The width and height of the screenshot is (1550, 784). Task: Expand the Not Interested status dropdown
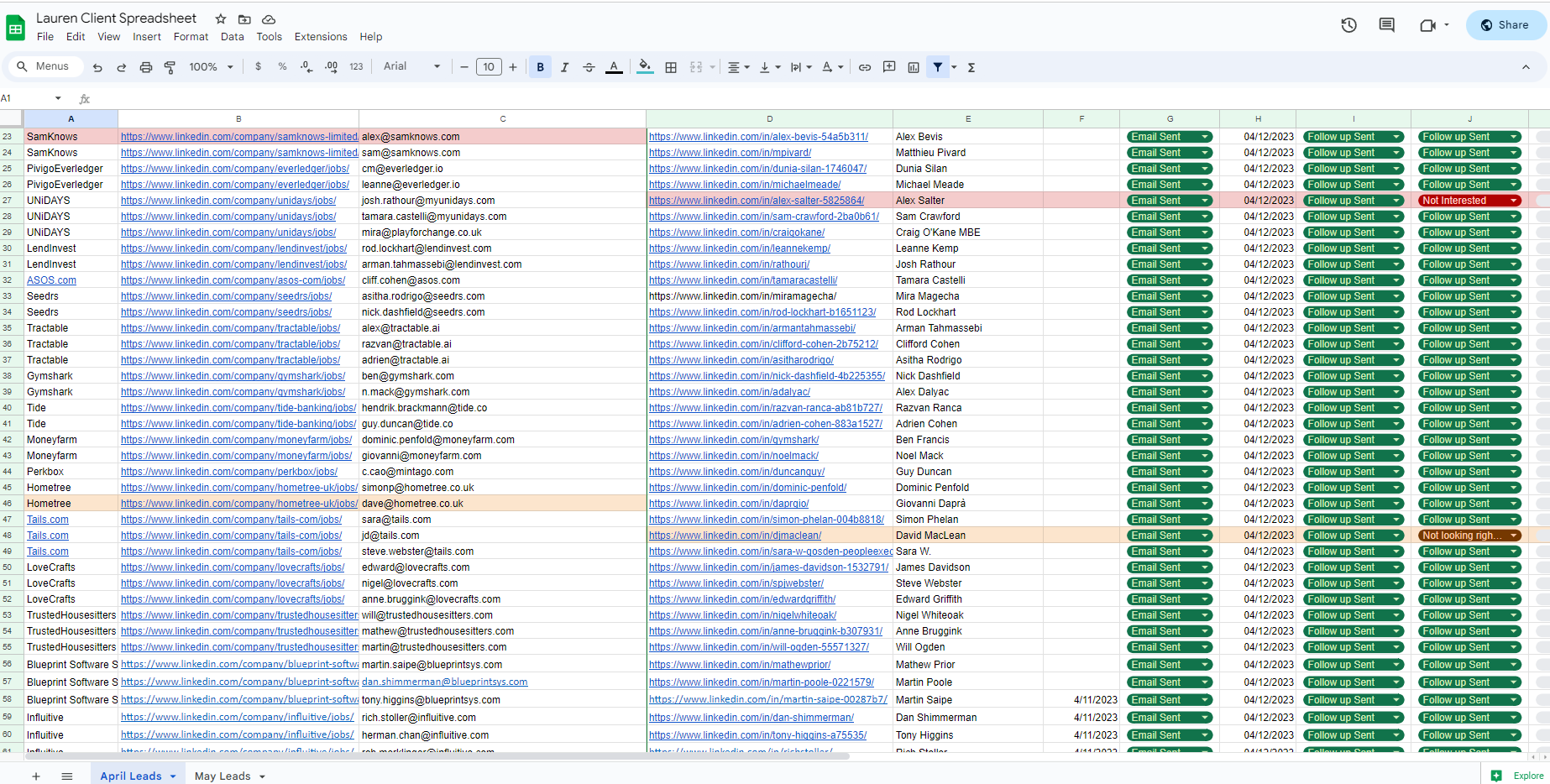point(1514,201)
